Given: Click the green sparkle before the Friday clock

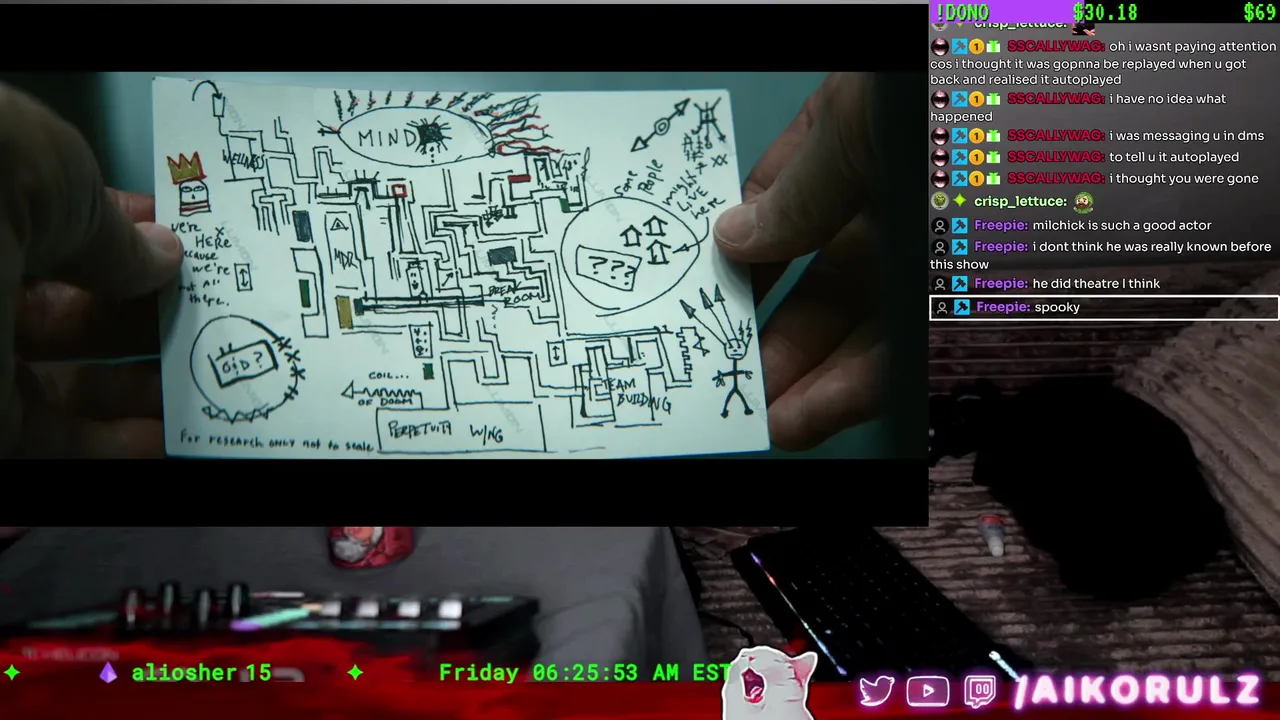Looking at the screenshot, I should click(x=355, y=673).
